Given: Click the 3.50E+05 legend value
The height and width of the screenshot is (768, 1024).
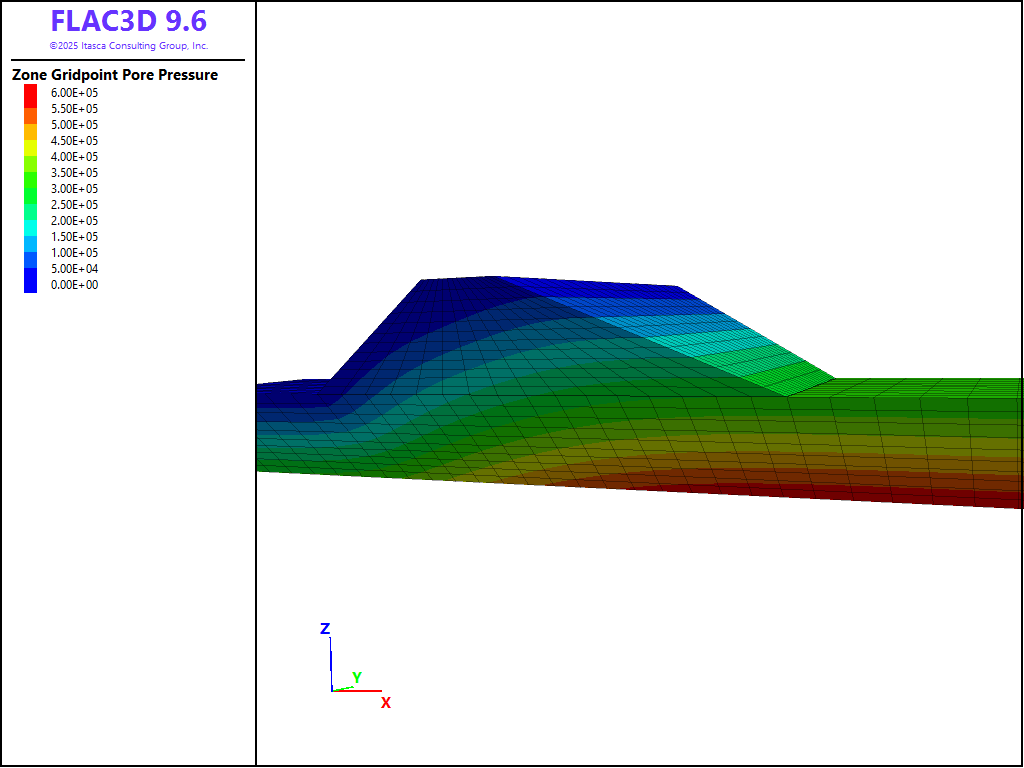Looking at the screenshot, I should click(74, 173).
